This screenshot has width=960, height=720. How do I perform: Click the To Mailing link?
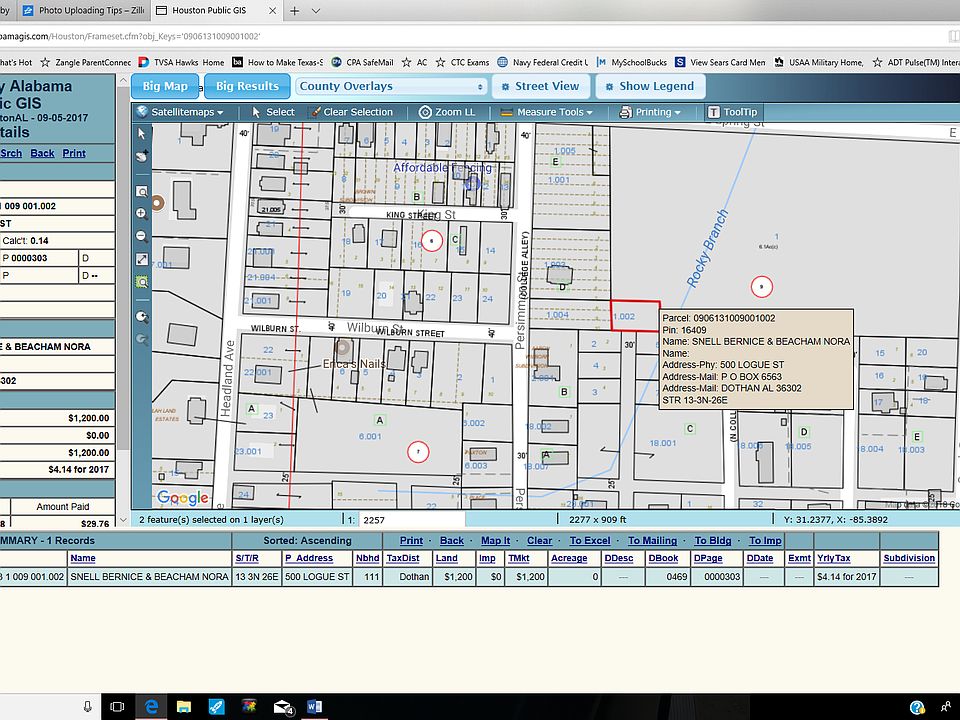[x=652, y=541]
